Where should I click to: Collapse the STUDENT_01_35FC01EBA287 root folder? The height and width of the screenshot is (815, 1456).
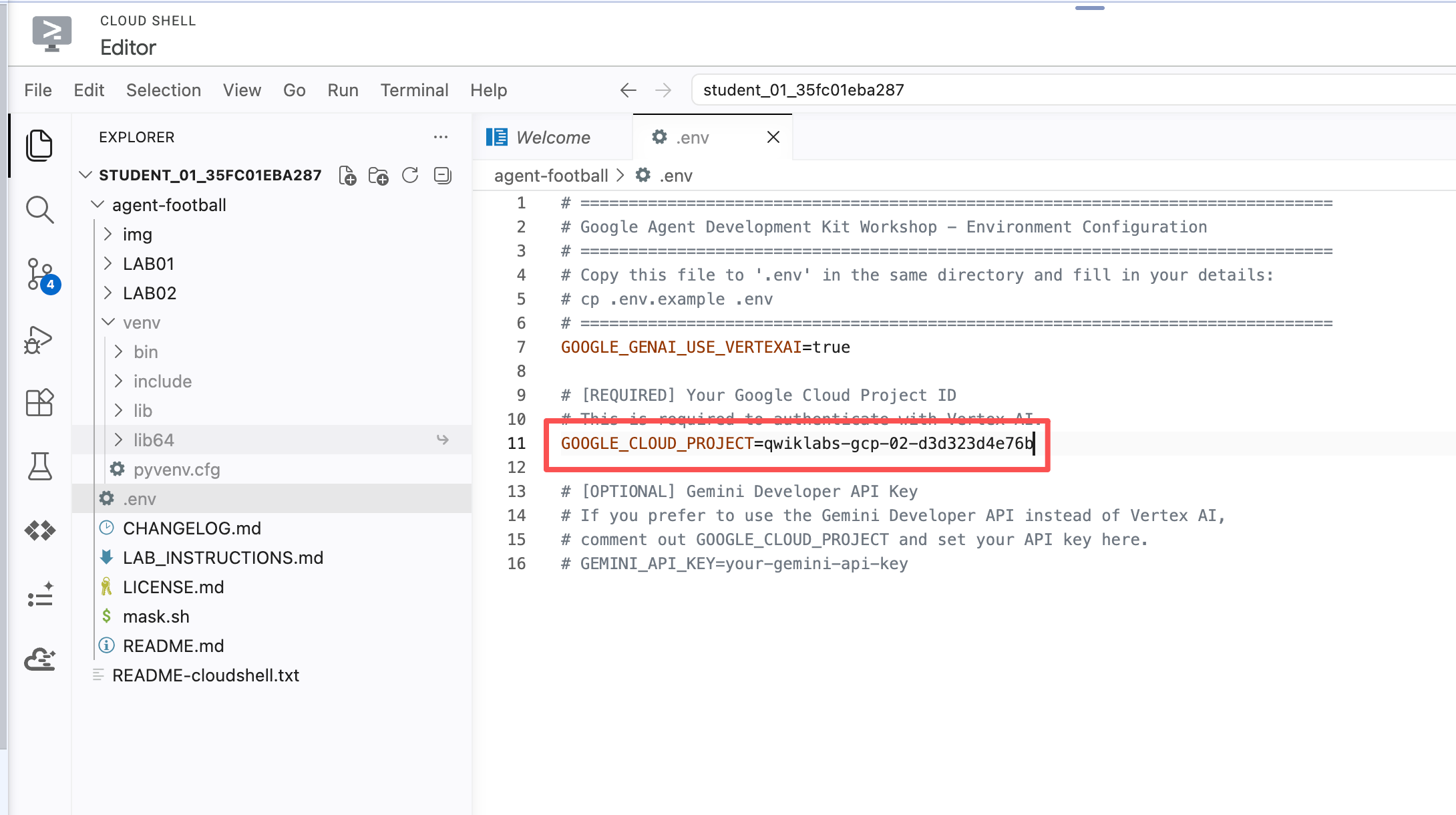(85, 175)
